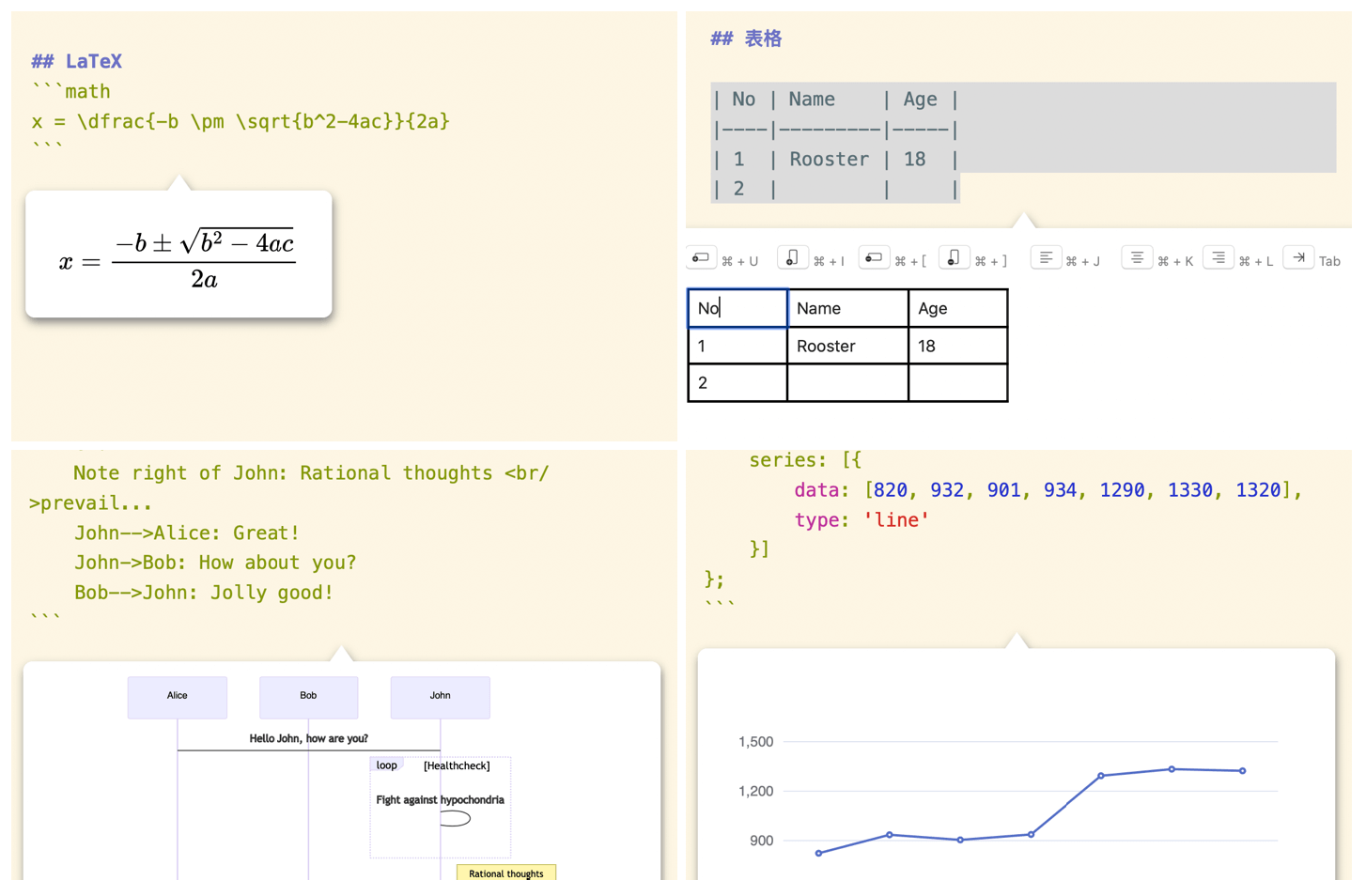Click the 'Fight against hypochondria' message
Image resolution: width=1366 pixels, height=896 pixels.
coord(440,800)
